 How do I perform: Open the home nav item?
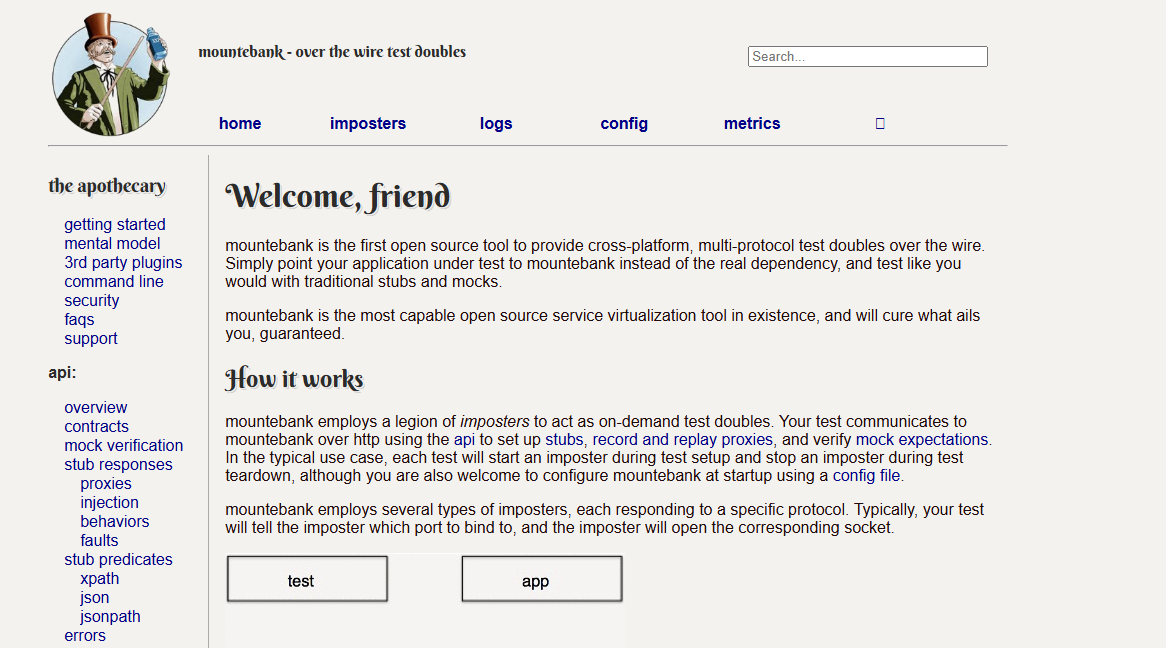point(239,123)
